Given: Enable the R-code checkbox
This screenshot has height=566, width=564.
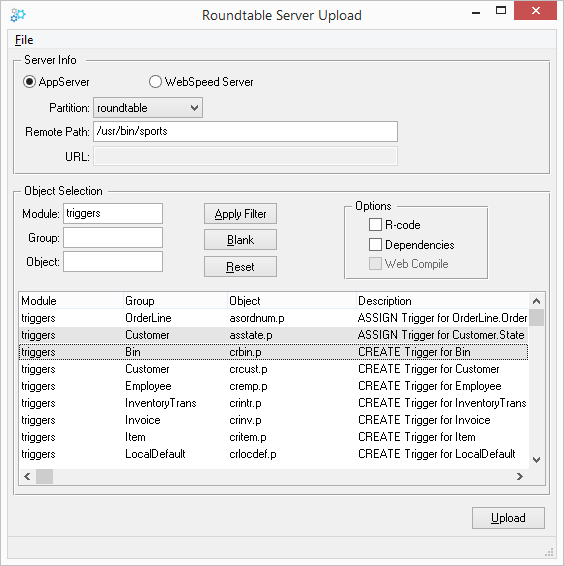Looking at the screenshot, I should pyautogui.click(x=375, y=225).
